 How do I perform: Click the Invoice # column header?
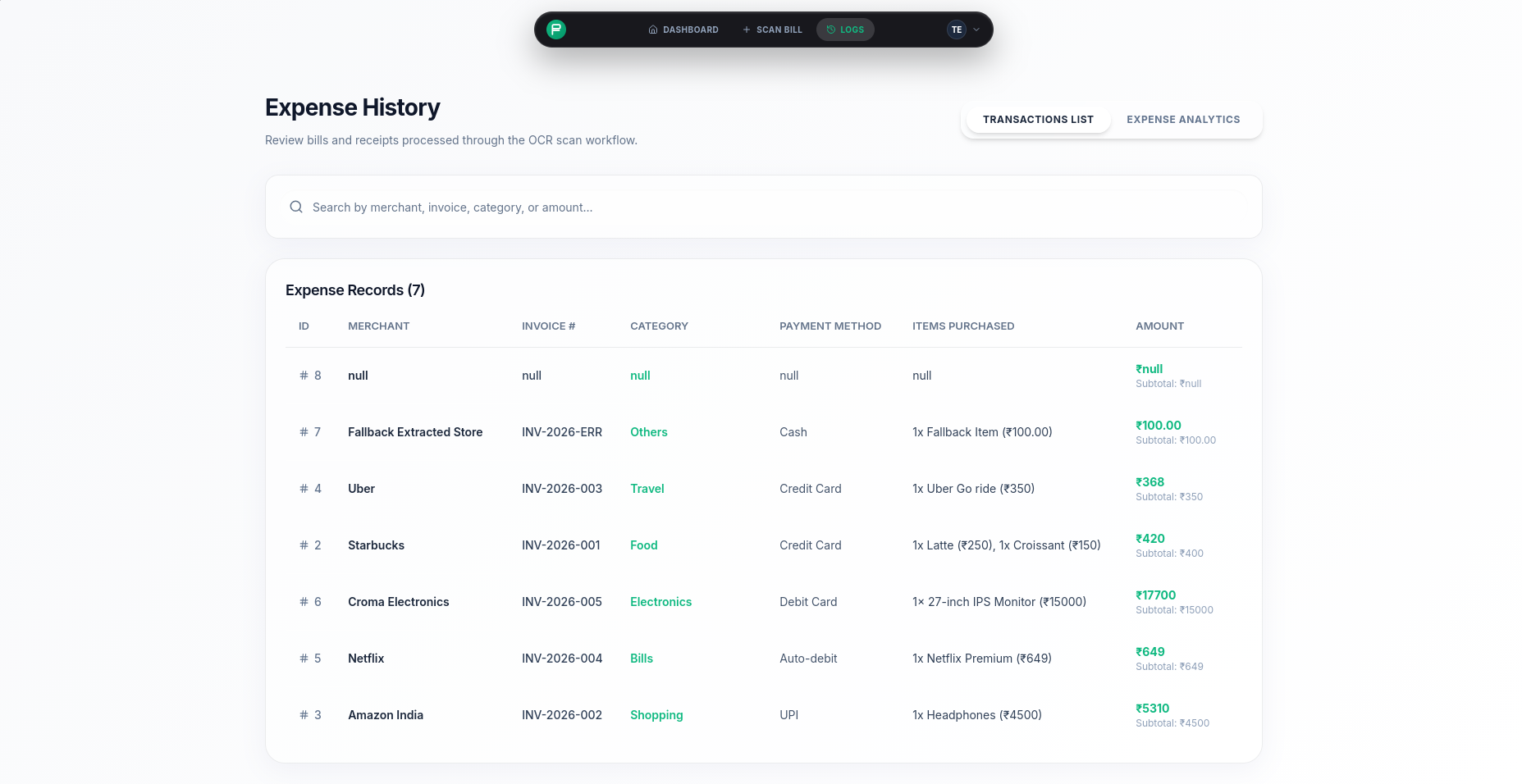[548, 326]
